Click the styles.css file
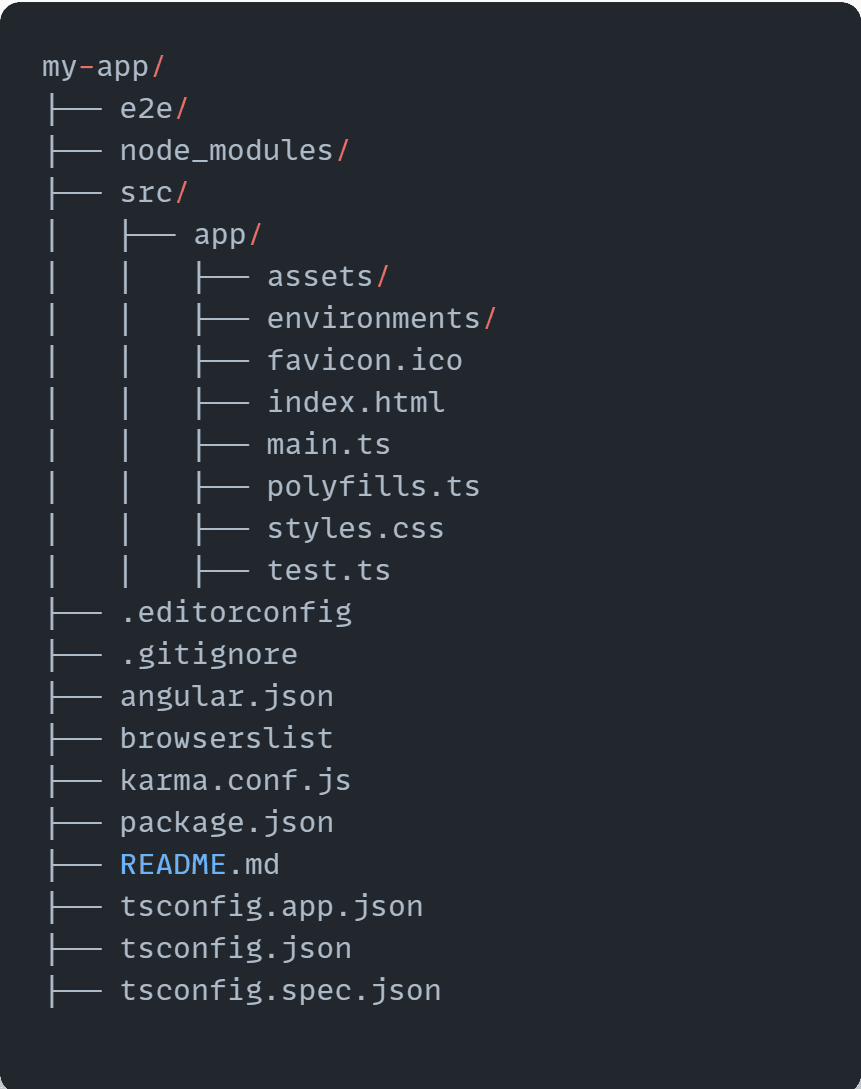This screenshot has height=1089, width=861. [355, 528]
